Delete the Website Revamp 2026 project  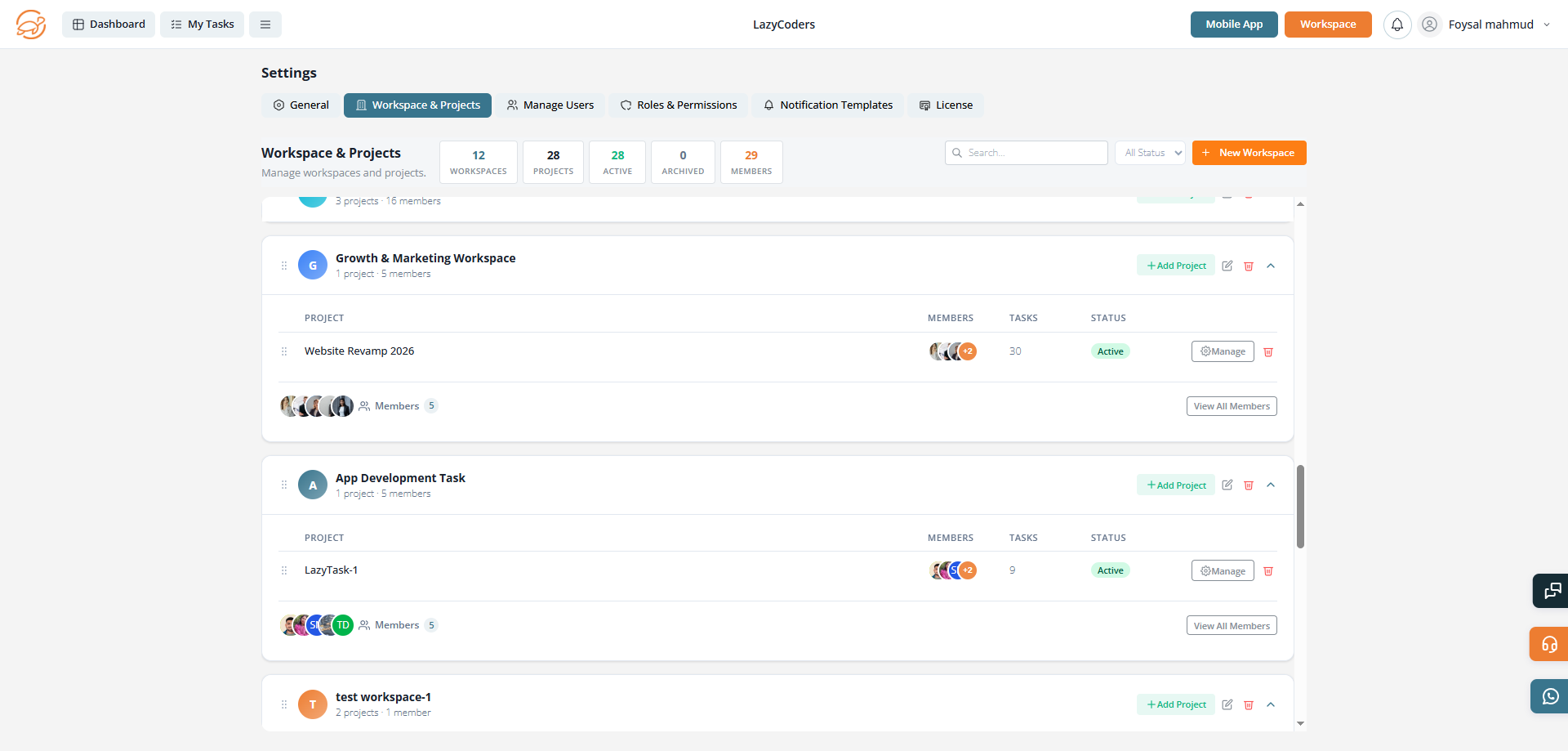(1267, 352)
